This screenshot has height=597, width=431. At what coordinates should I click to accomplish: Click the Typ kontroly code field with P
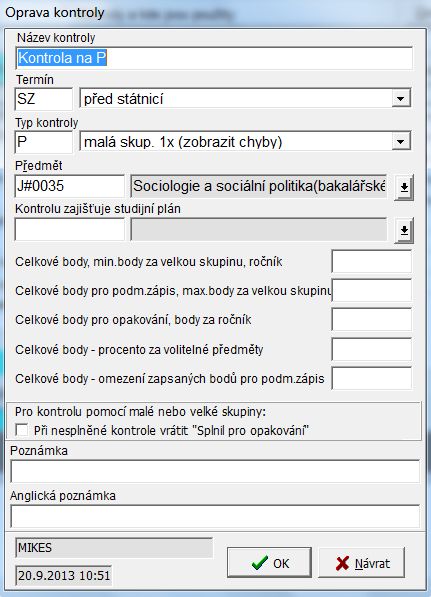pyautogui.click(x=43, y=142)
